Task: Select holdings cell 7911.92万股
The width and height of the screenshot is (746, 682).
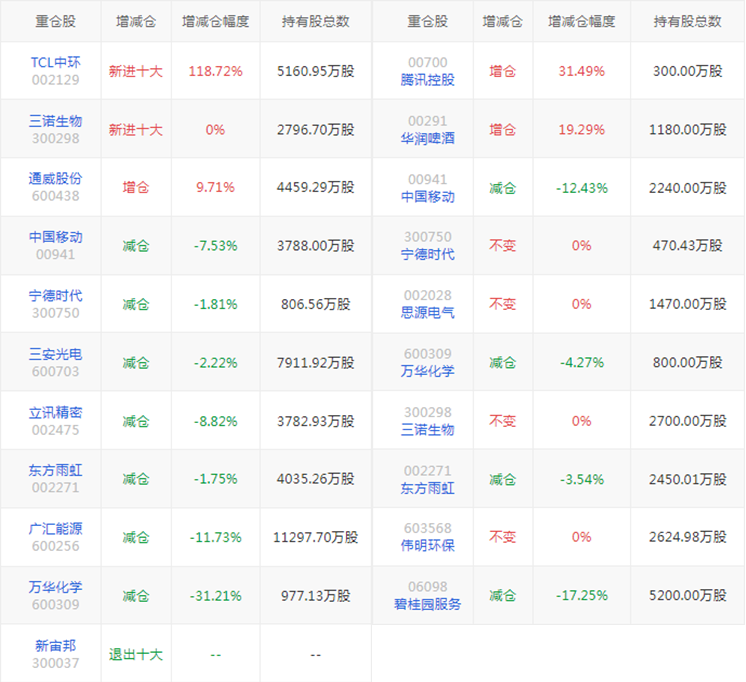Action: click(x=316, y=363)
